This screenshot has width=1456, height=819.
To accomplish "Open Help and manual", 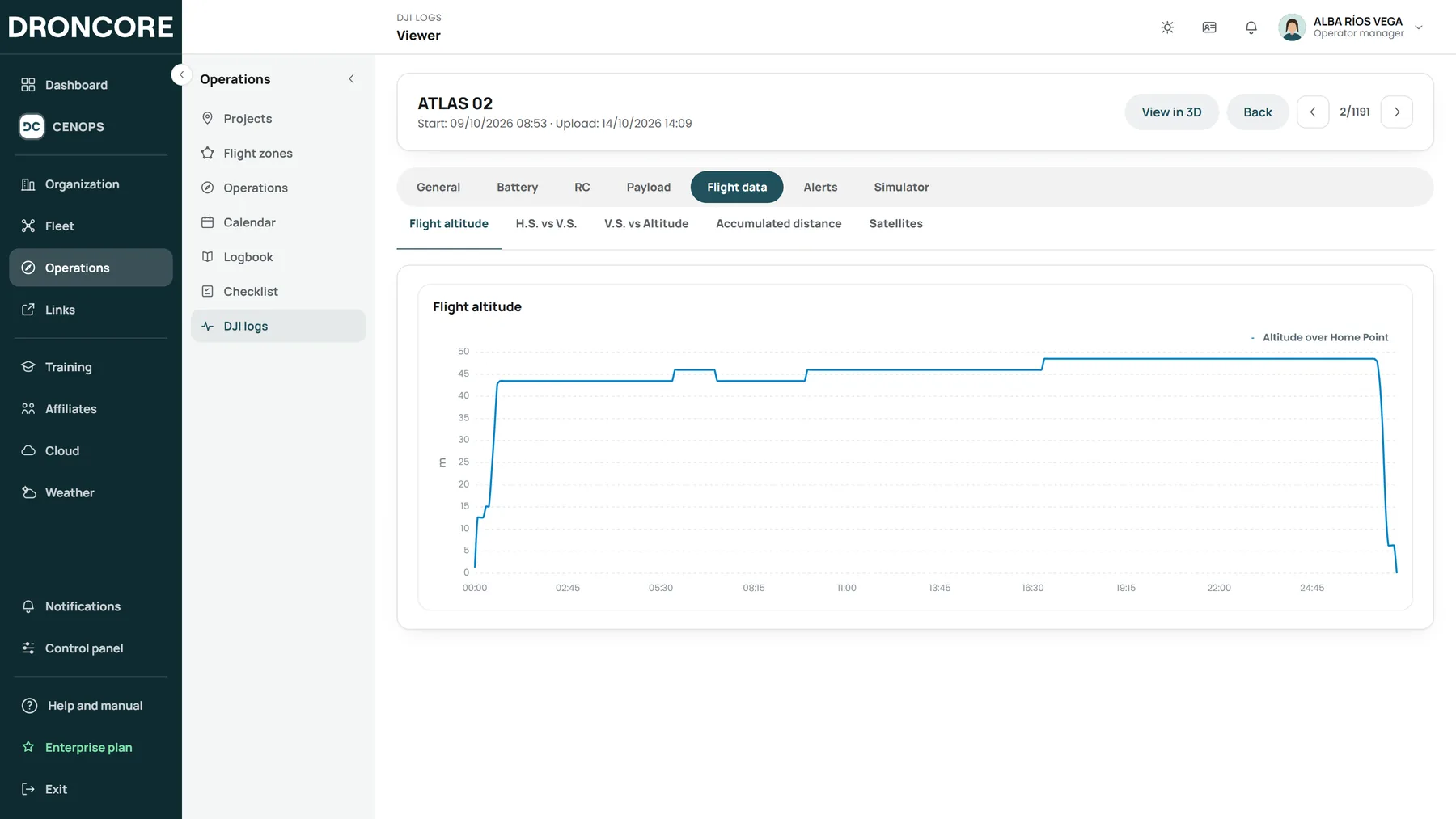I will click(91, 706).
